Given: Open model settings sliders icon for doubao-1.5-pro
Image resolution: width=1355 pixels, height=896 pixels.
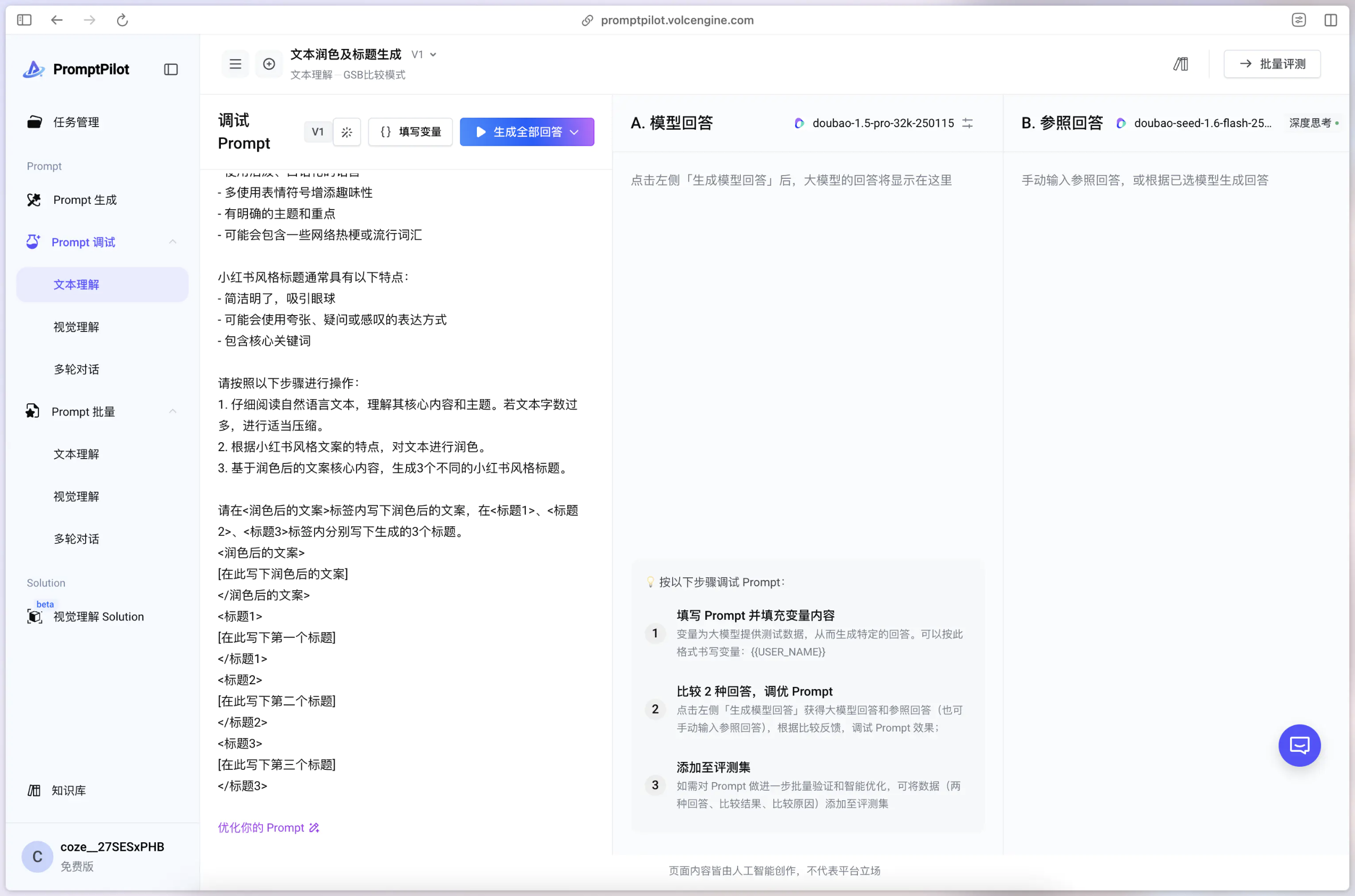Looking at the screenshot, I should click(968, 123).
